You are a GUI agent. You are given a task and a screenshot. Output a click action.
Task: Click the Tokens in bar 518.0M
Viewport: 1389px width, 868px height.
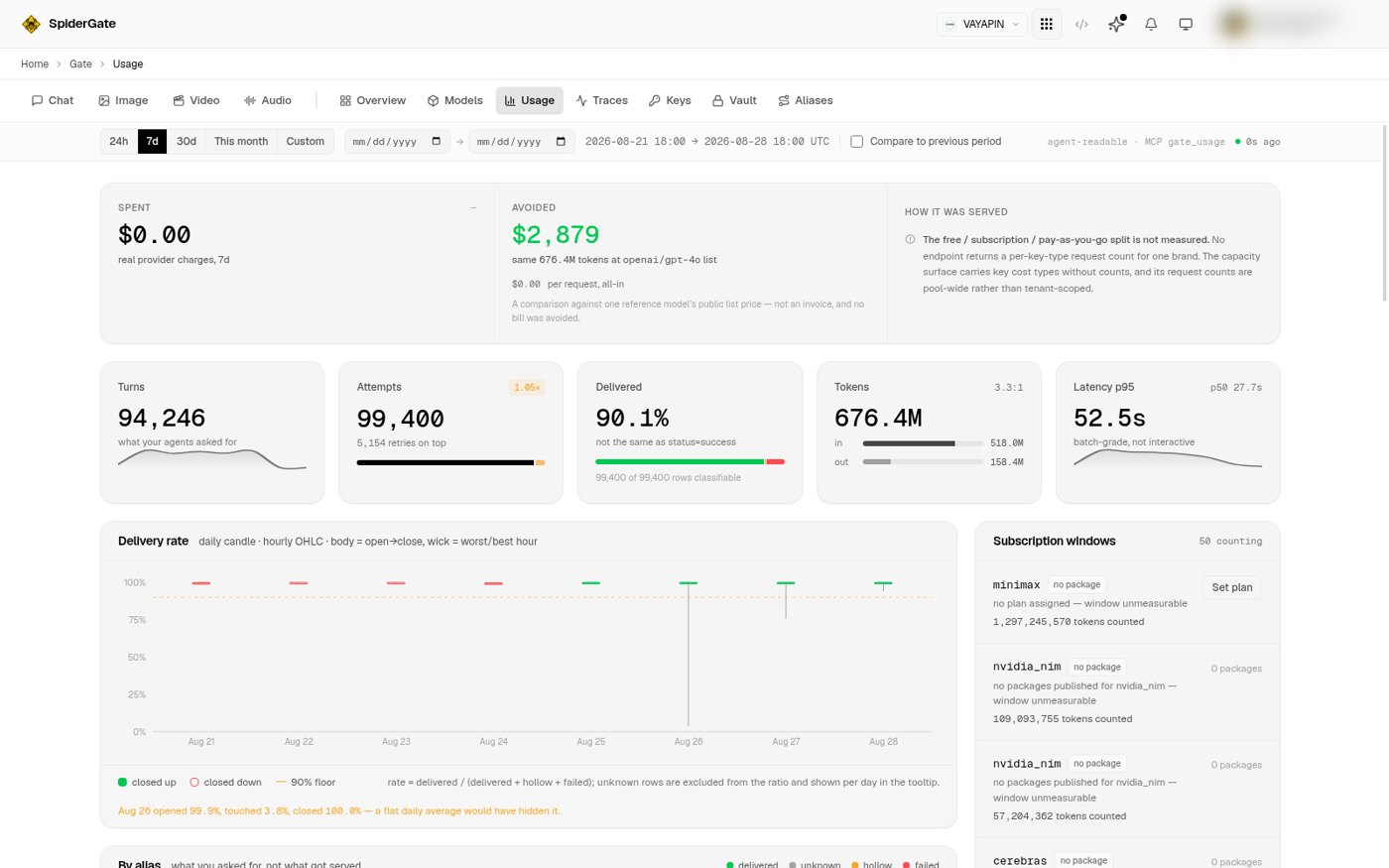point(923,443)
